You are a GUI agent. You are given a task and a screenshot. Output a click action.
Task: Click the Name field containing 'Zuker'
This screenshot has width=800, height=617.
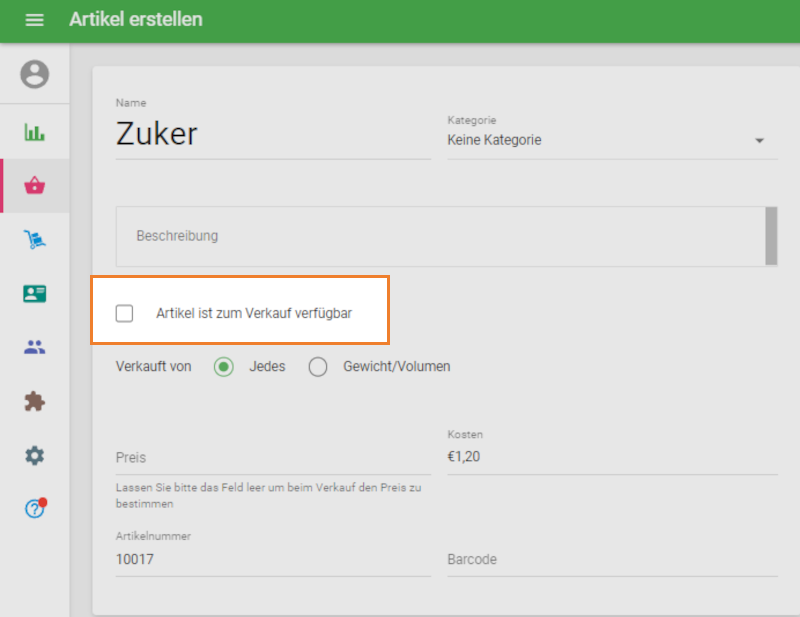(272, 135)
